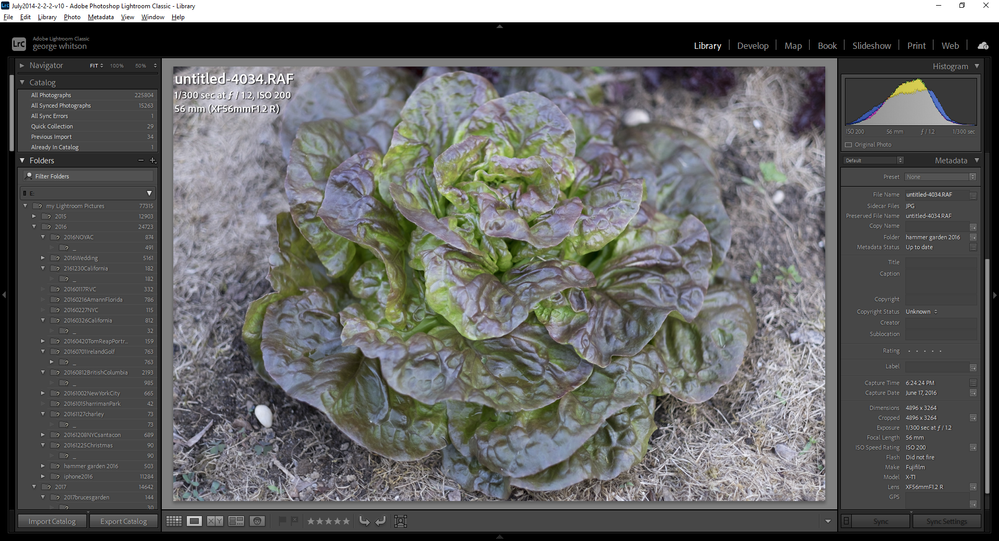
Task: Set rating dots in Metadata panel
Action: (924, 351)
